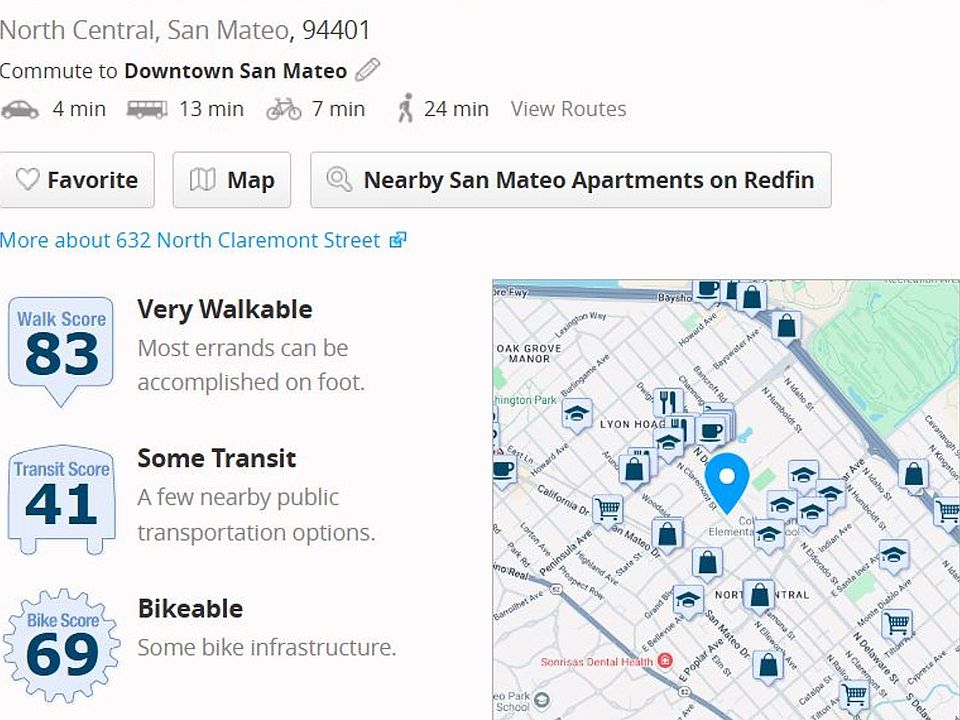Click fork-and-knife restaurant marker above Lyon Hoag

667,403
